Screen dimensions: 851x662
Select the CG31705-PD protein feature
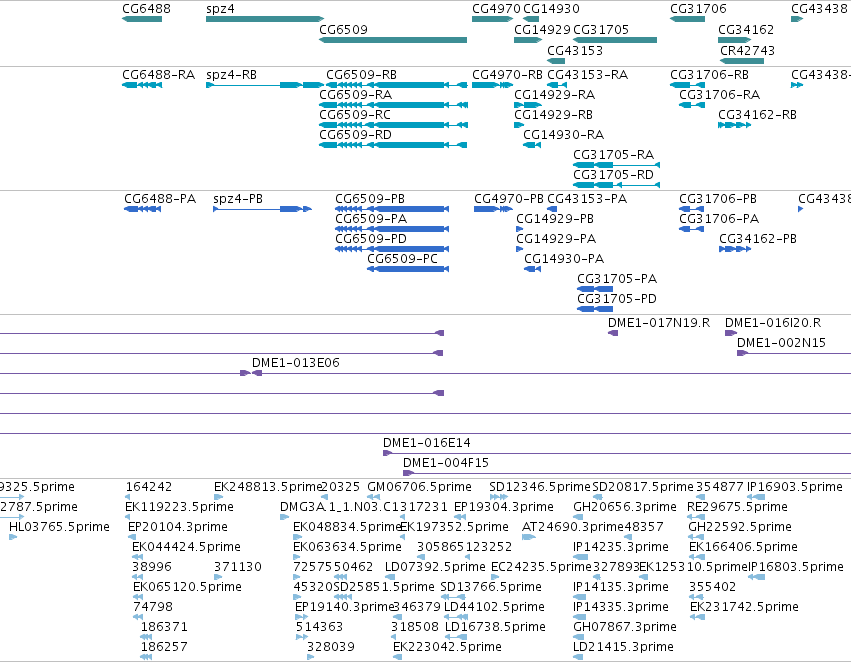click(x=595, y=309)
